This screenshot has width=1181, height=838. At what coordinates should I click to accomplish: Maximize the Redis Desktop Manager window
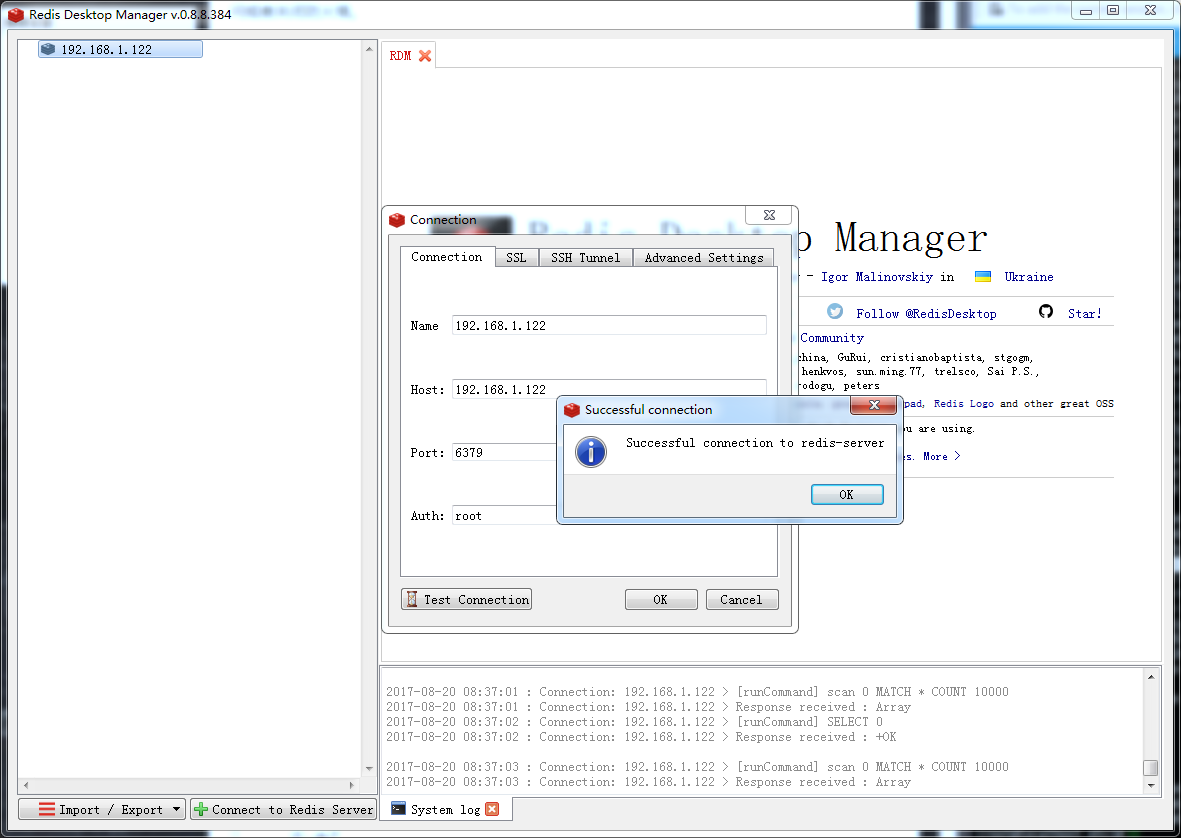[x=1112, y=11]
